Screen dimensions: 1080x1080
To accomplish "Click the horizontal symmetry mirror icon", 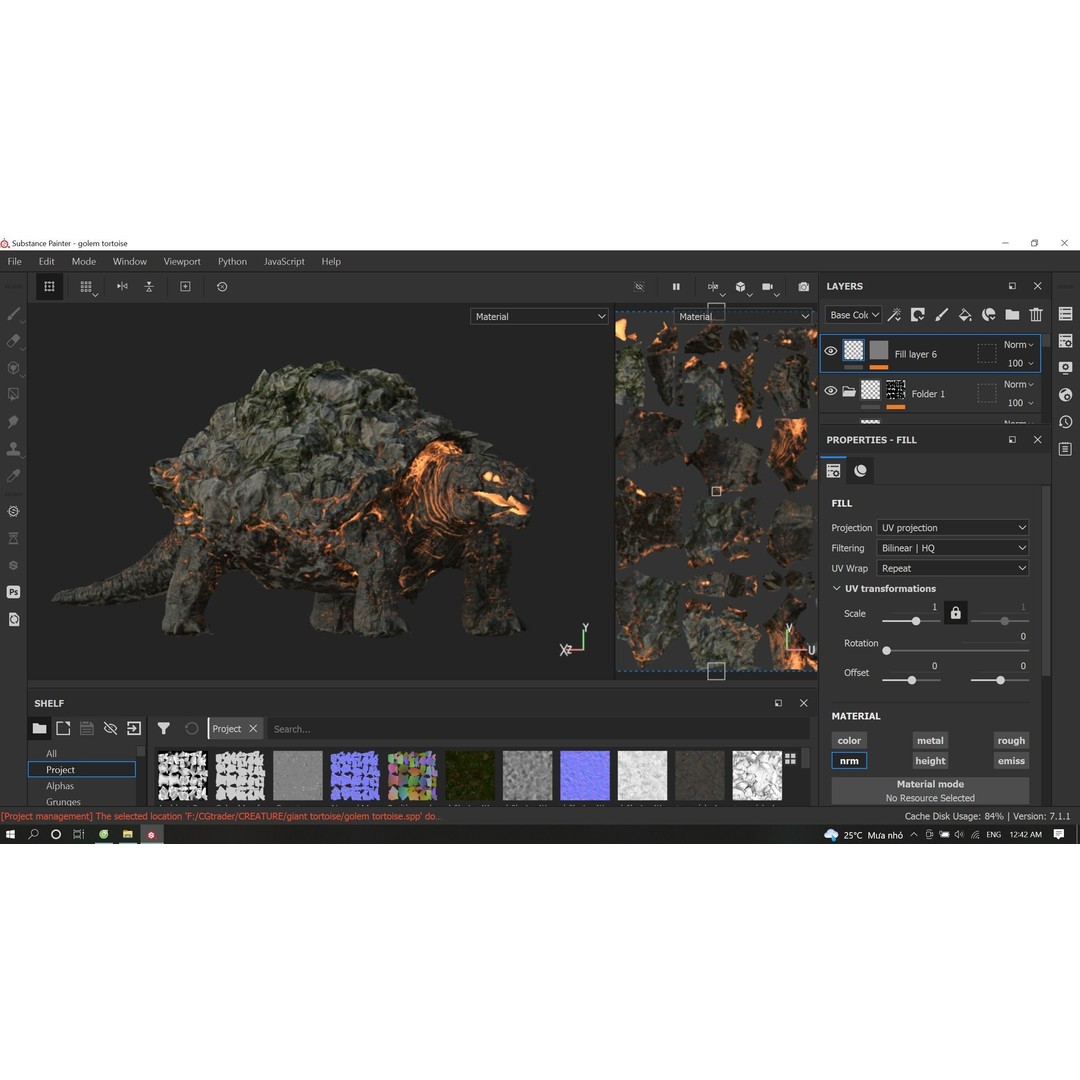I will [x=122, y=287].
